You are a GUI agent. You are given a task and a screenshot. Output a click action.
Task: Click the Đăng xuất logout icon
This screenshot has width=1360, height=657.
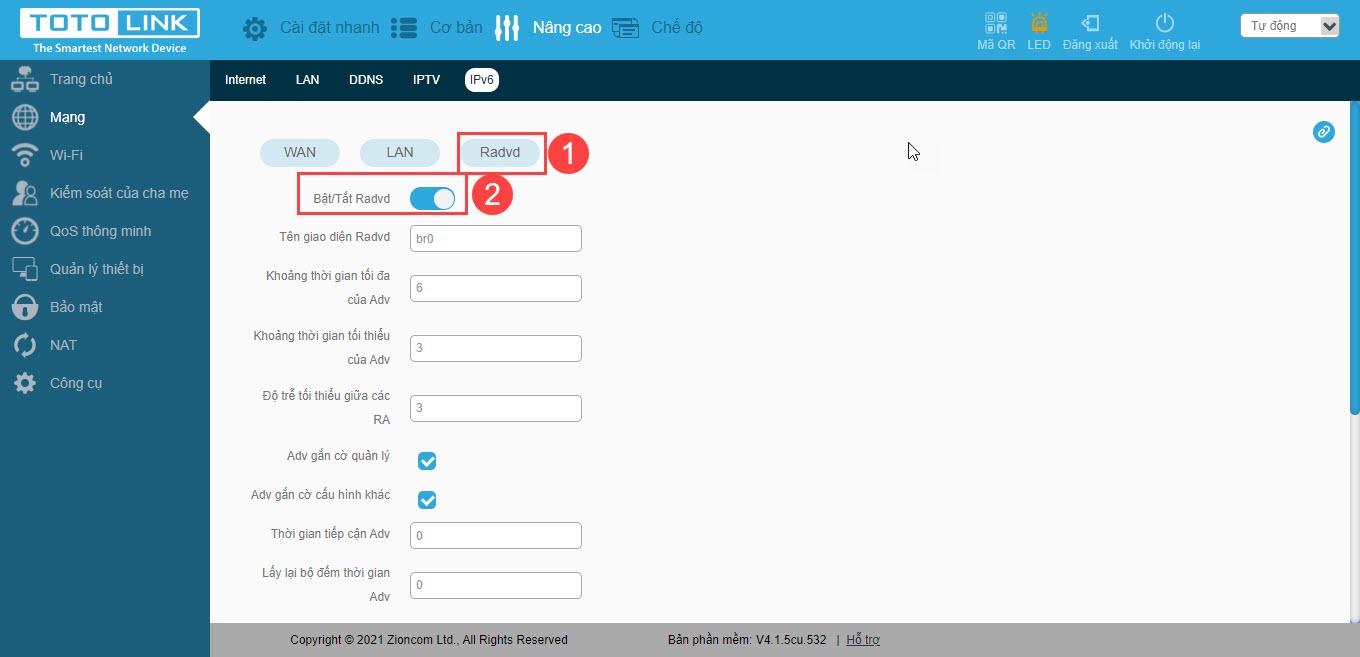[x=1090, y=23]
